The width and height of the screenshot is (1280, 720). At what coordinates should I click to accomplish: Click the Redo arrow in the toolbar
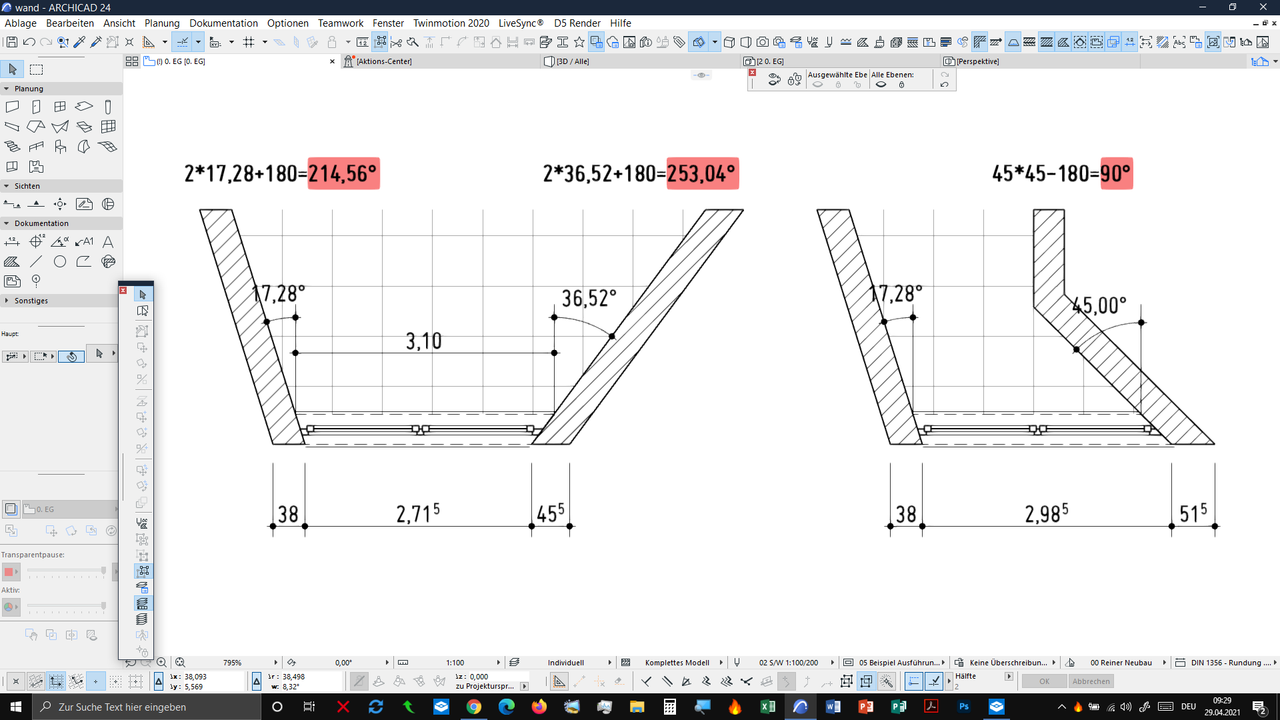45,42
